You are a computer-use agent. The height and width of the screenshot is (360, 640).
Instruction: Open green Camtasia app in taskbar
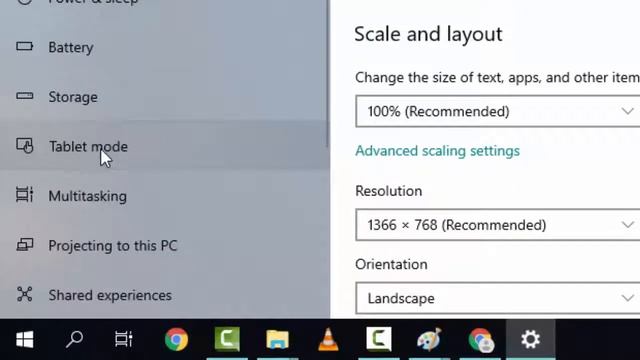coord(227,339)
